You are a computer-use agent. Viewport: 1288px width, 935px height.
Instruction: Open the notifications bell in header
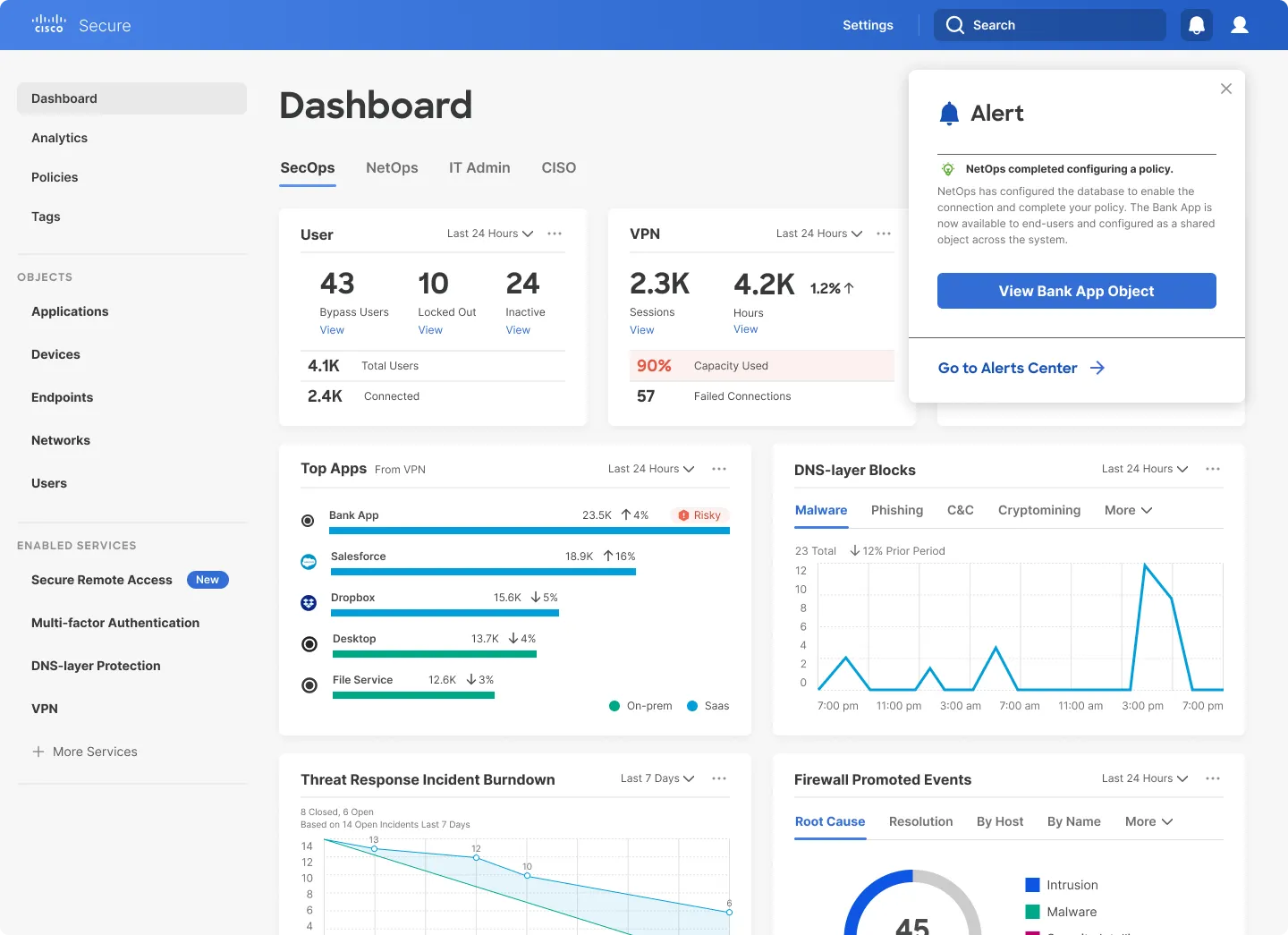tap(1197, 25)
